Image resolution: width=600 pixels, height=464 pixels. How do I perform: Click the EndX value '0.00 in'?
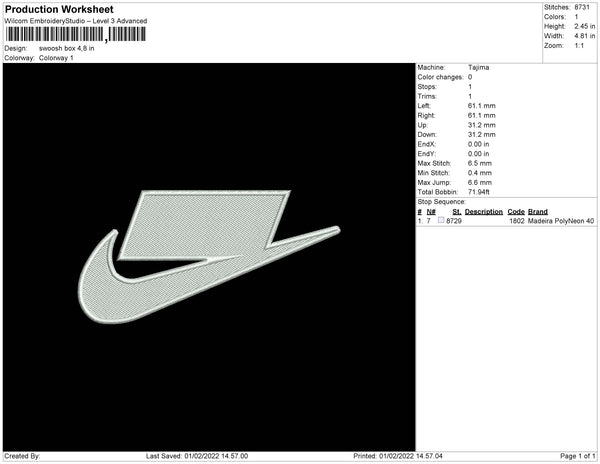479,144
